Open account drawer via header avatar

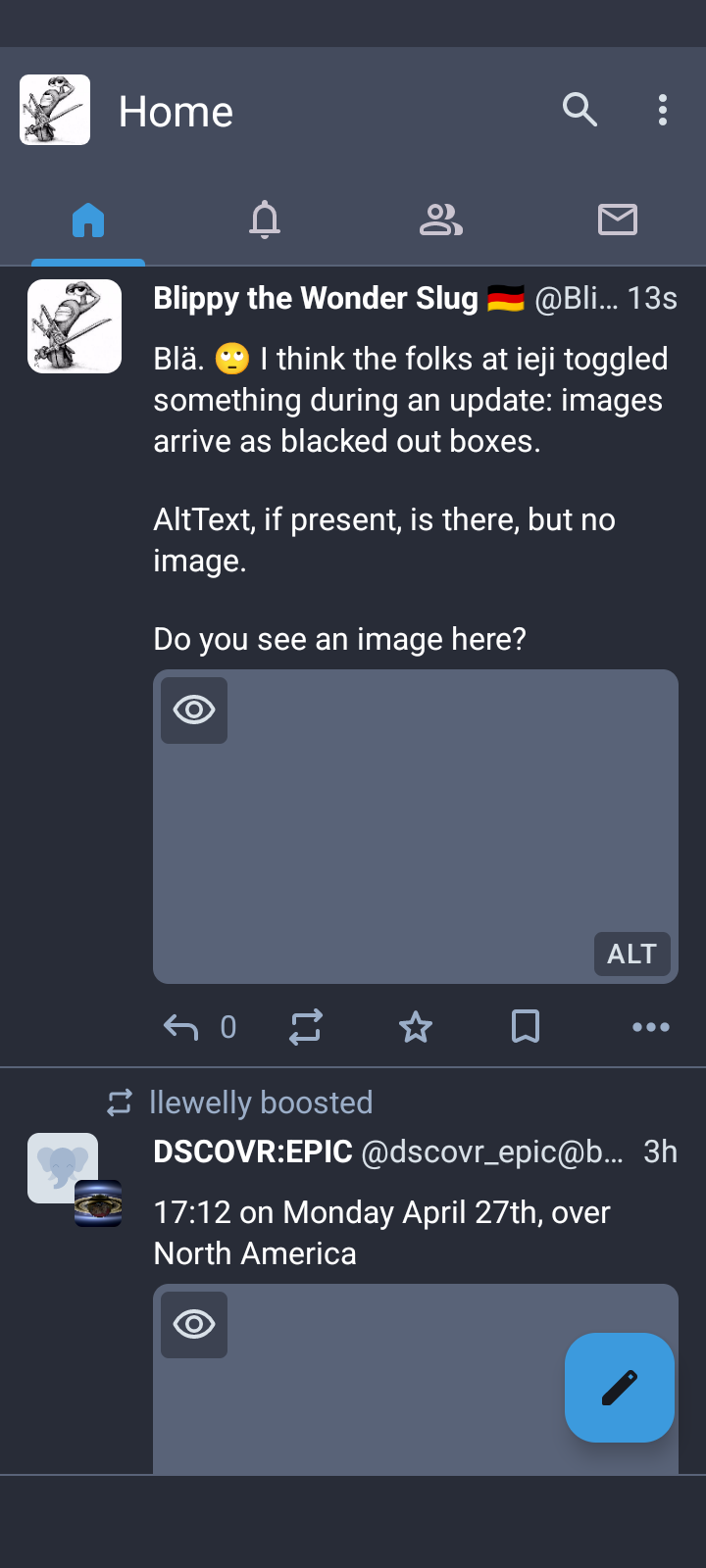[55, 110]
